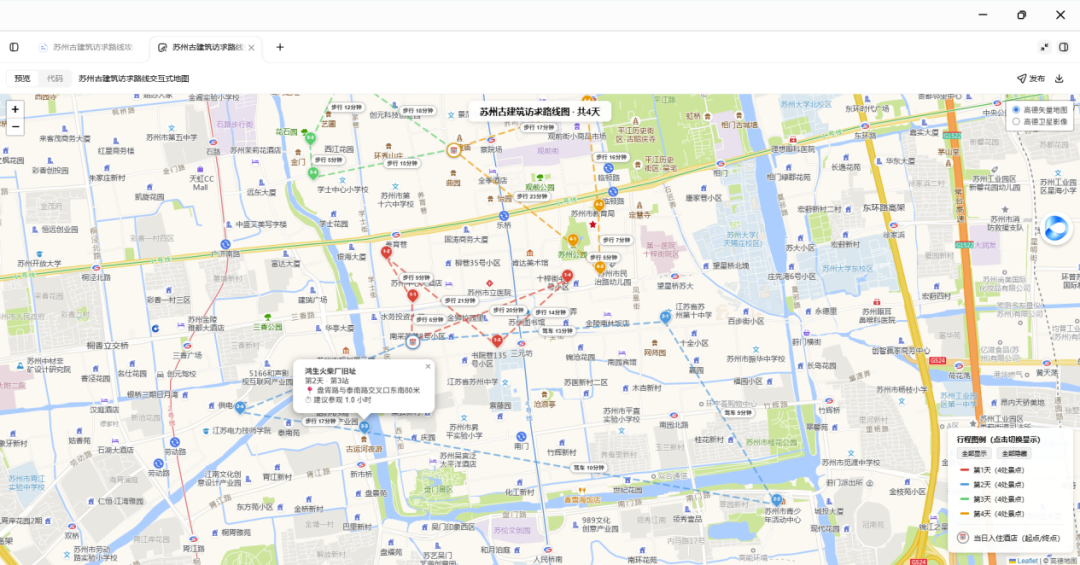Viewport: 1080px width, 565px height.
Task: Close the 鸿生火柴厂旧址 popup
Action: (x=428, y=367)
